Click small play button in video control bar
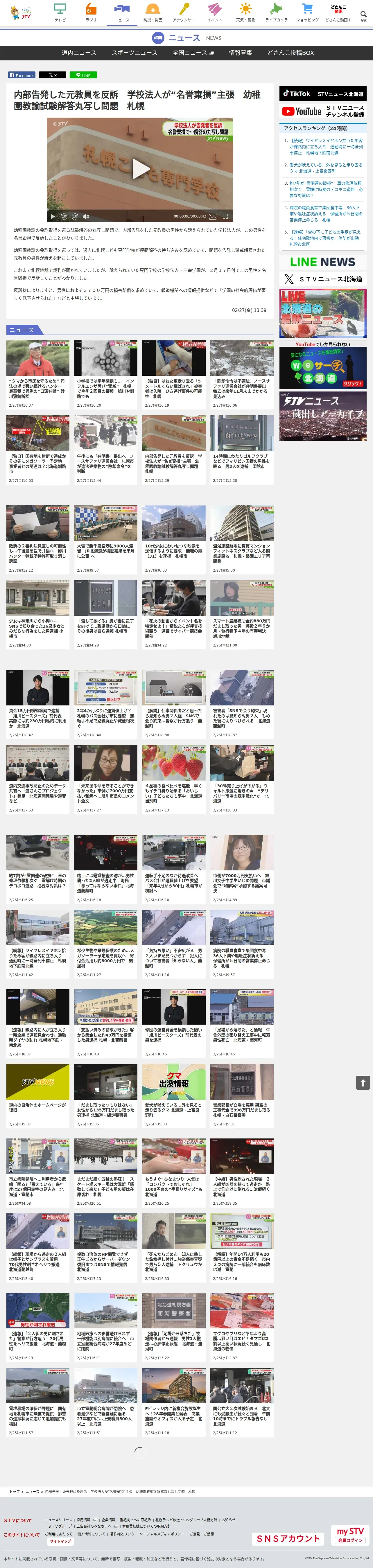The width and height of the screenshot is (373, 1568). 53,216
